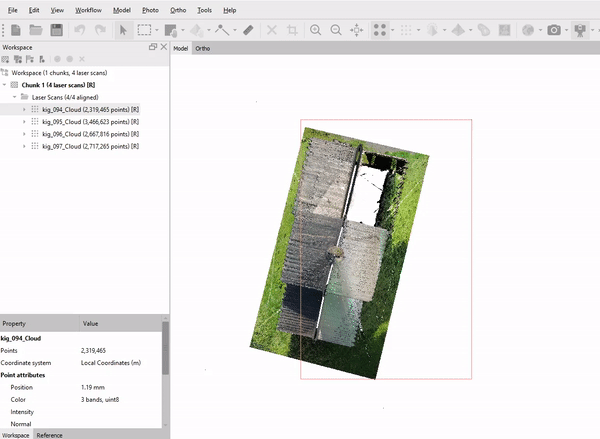Viewport: 600px width, 439px height.
Task: Open the Workflow menu
Action: (88, 10)
